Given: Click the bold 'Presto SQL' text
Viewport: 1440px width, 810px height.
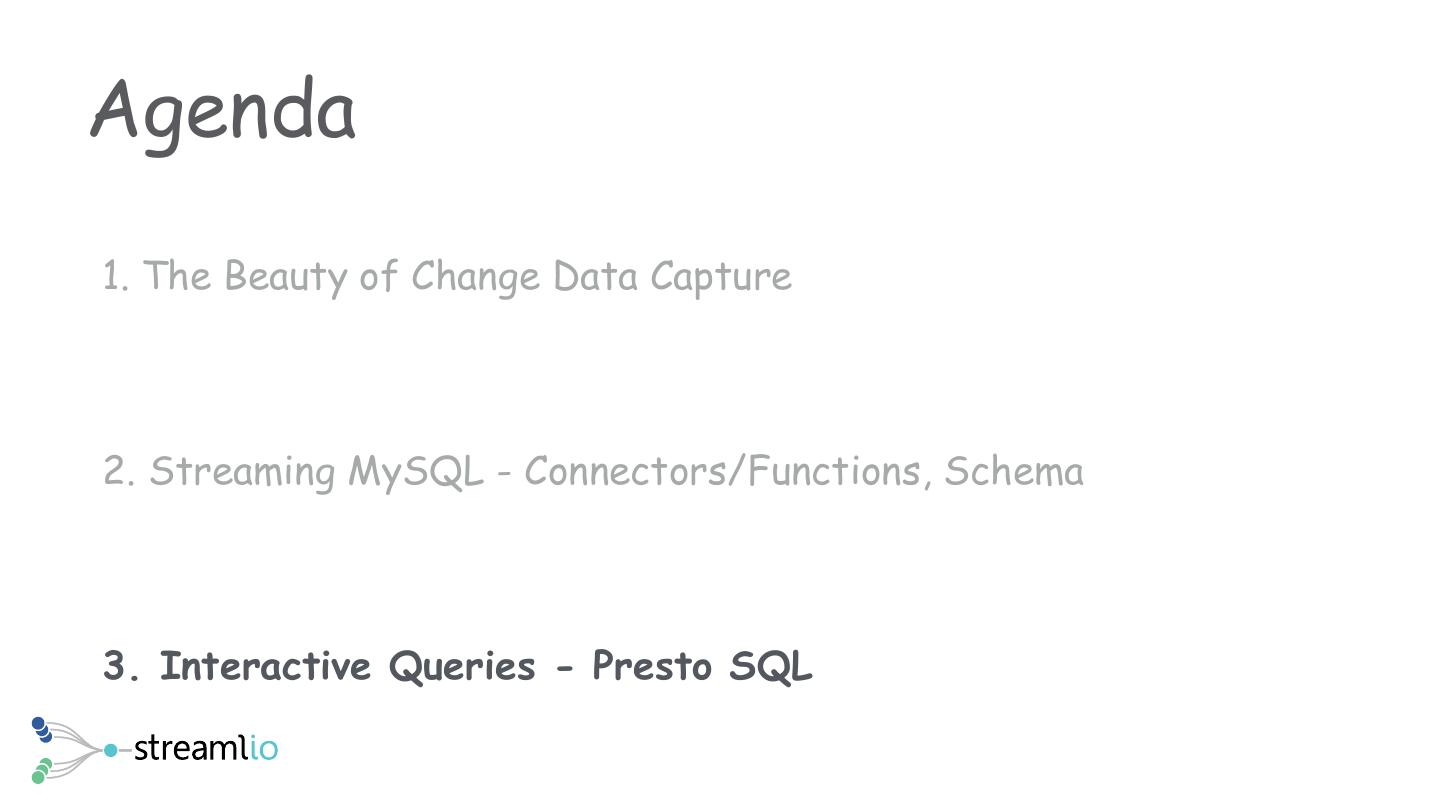Looking at the screenshot, I should point(702,666).
